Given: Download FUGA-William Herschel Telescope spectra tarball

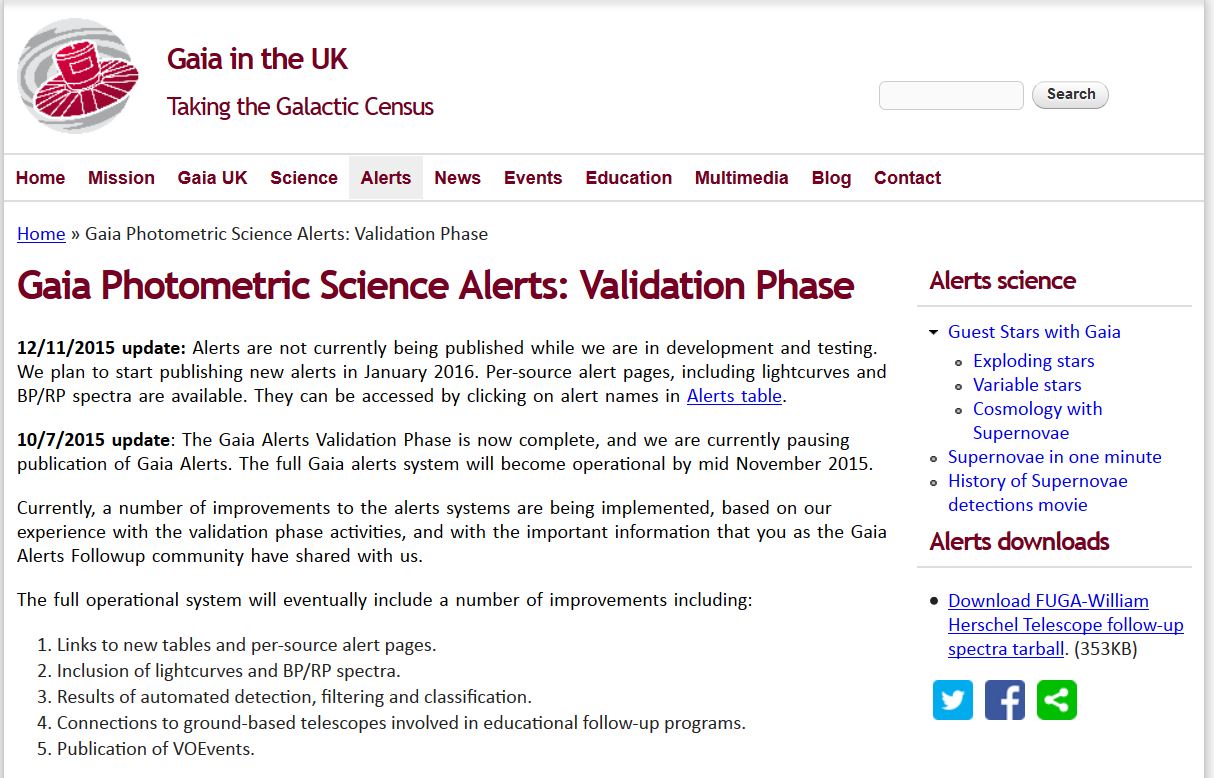Looking at the screenshot, I should pos(1066,625).
